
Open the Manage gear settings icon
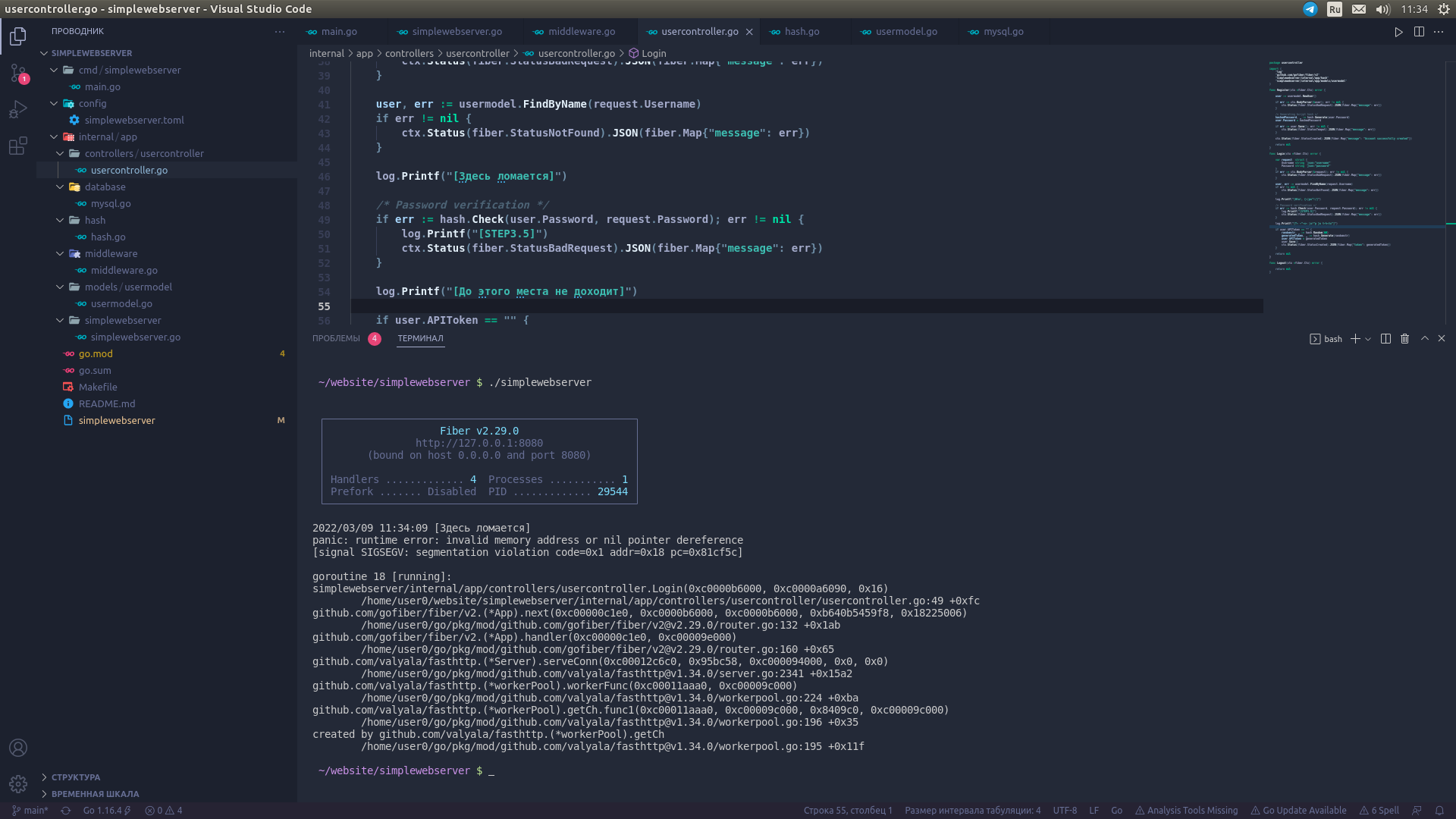(18, 784)
